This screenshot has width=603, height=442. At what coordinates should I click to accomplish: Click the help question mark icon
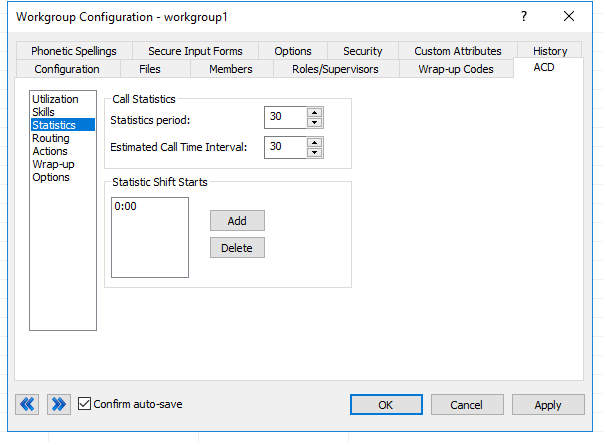click(523, 17)
